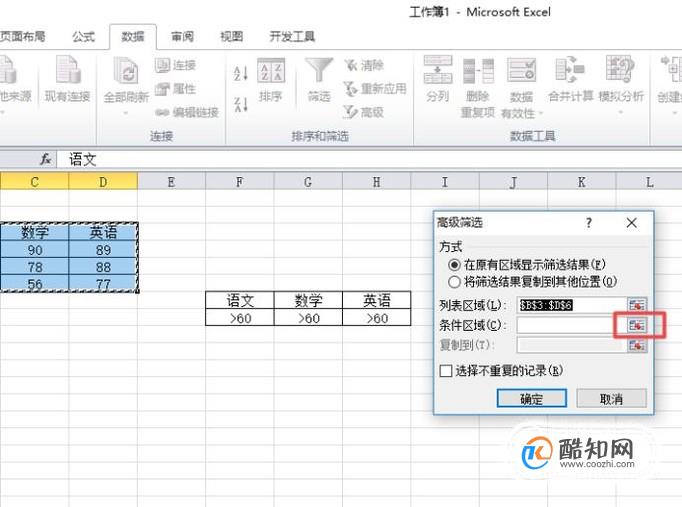The width and height of the screenshot is (682, 507).
Task: Click criteria header cell 英语 in column H
Action: pyautogui.click(x=377, y=300)
